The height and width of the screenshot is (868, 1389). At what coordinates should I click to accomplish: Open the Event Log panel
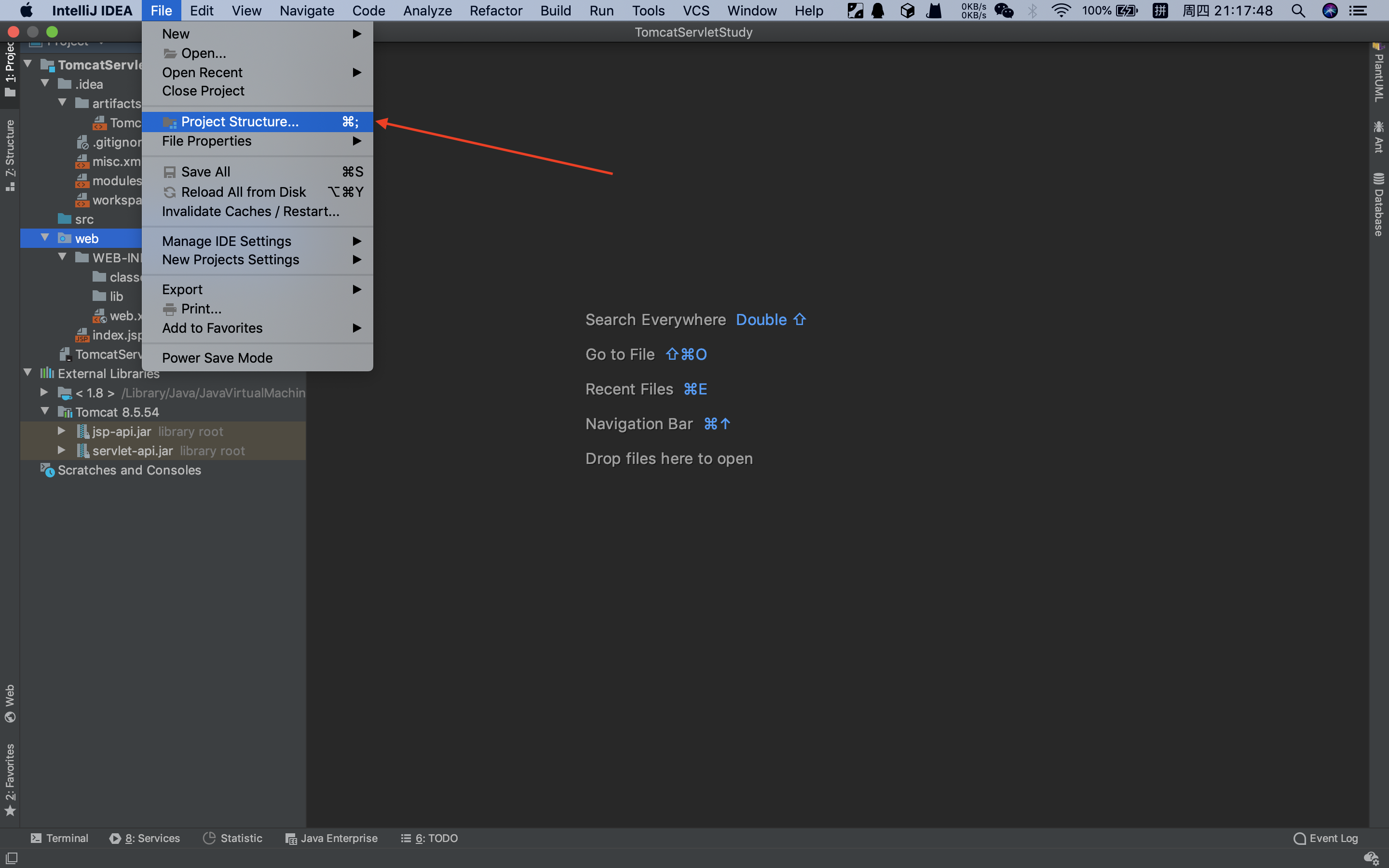tap(1325, 838)
